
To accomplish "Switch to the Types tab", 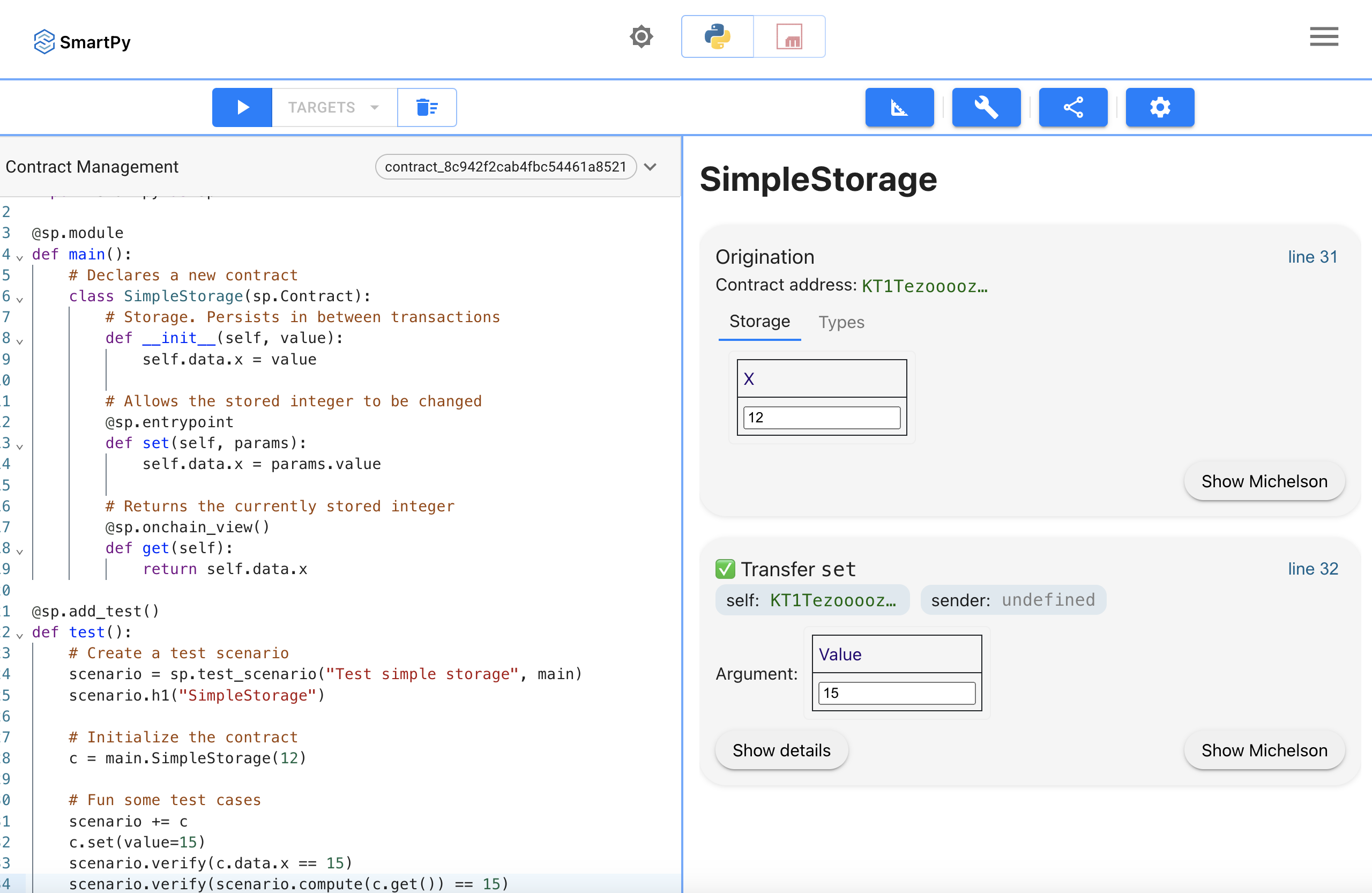I will (841, 322).
